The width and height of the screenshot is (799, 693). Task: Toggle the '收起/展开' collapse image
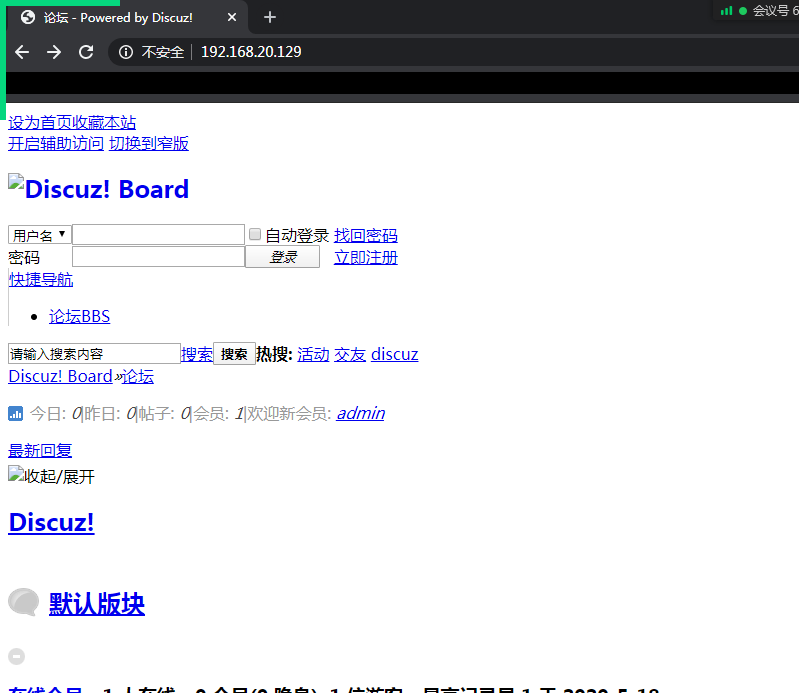pyautogui.click(x=51, y=476)
